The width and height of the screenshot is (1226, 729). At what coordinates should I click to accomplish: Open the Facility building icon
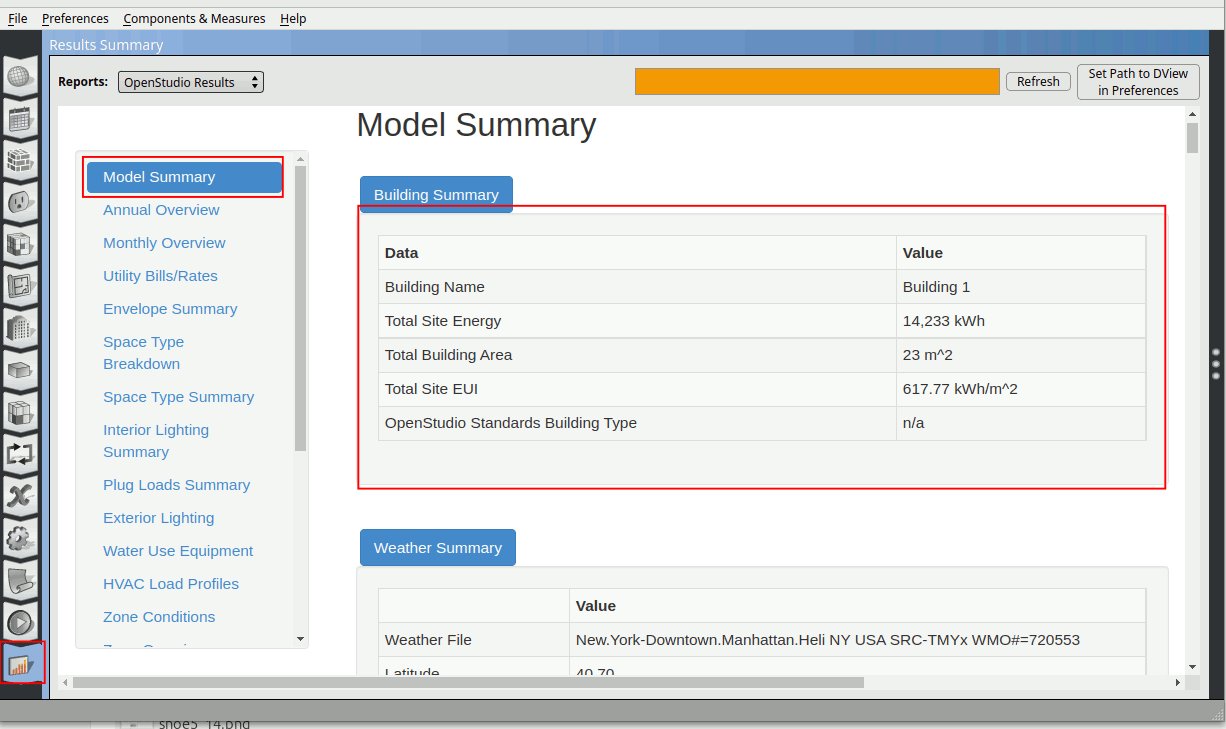point(21,326)
